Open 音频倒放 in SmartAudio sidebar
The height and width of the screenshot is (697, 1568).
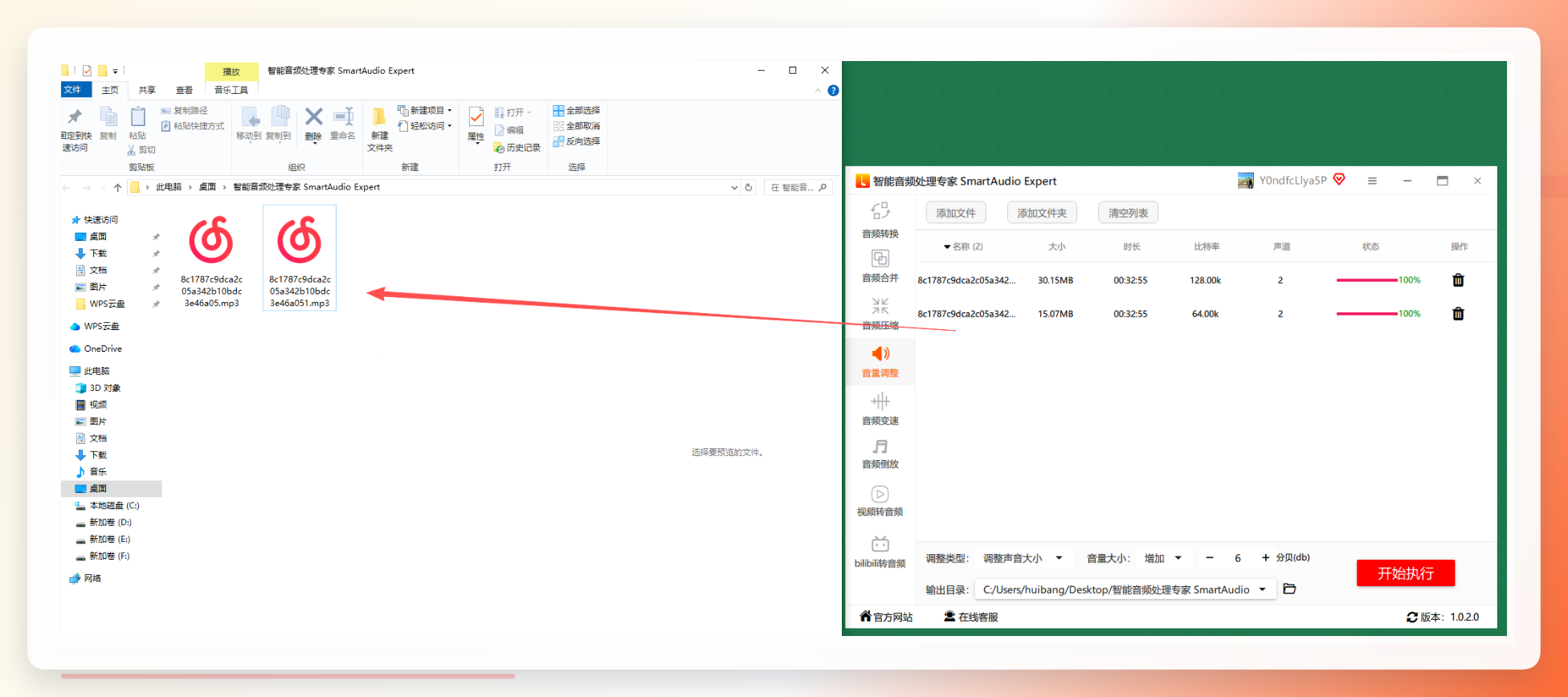click(880, 454)
